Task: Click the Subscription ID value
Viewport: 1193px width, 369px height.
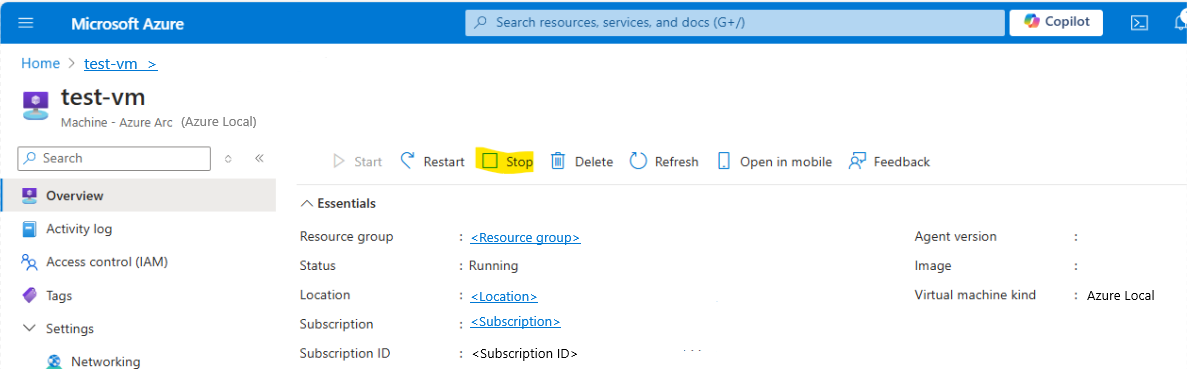Action: pyautogui.click(x=524, y=354)
